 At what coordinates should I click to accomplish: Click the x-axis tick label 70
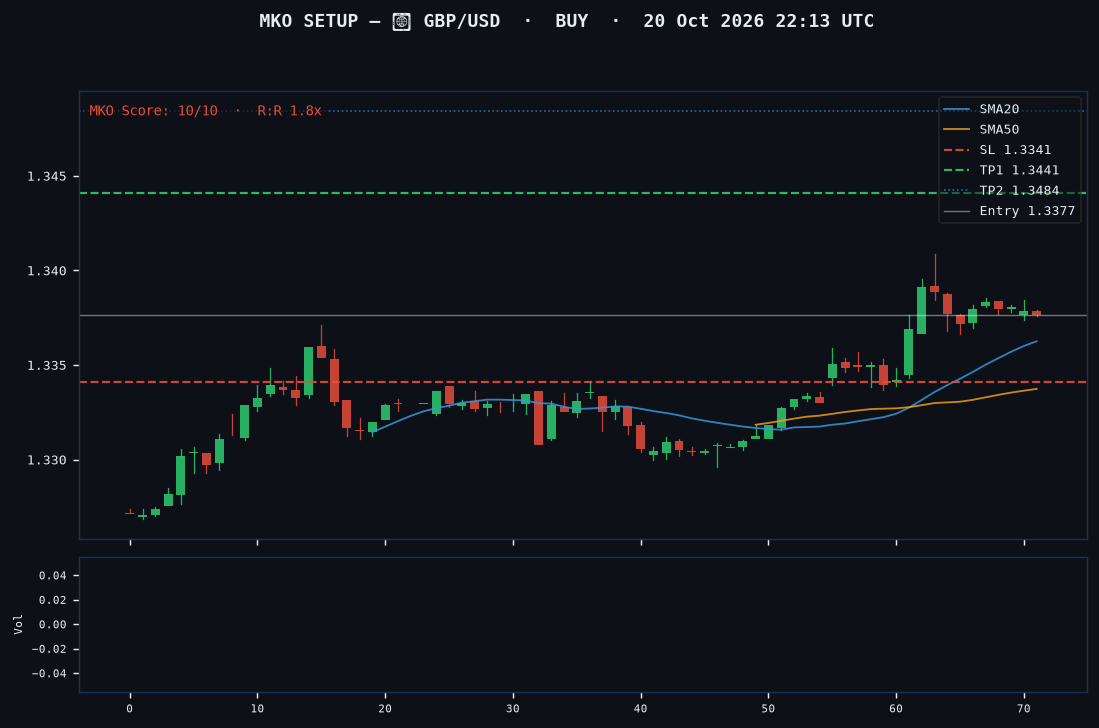[1024, 708]
